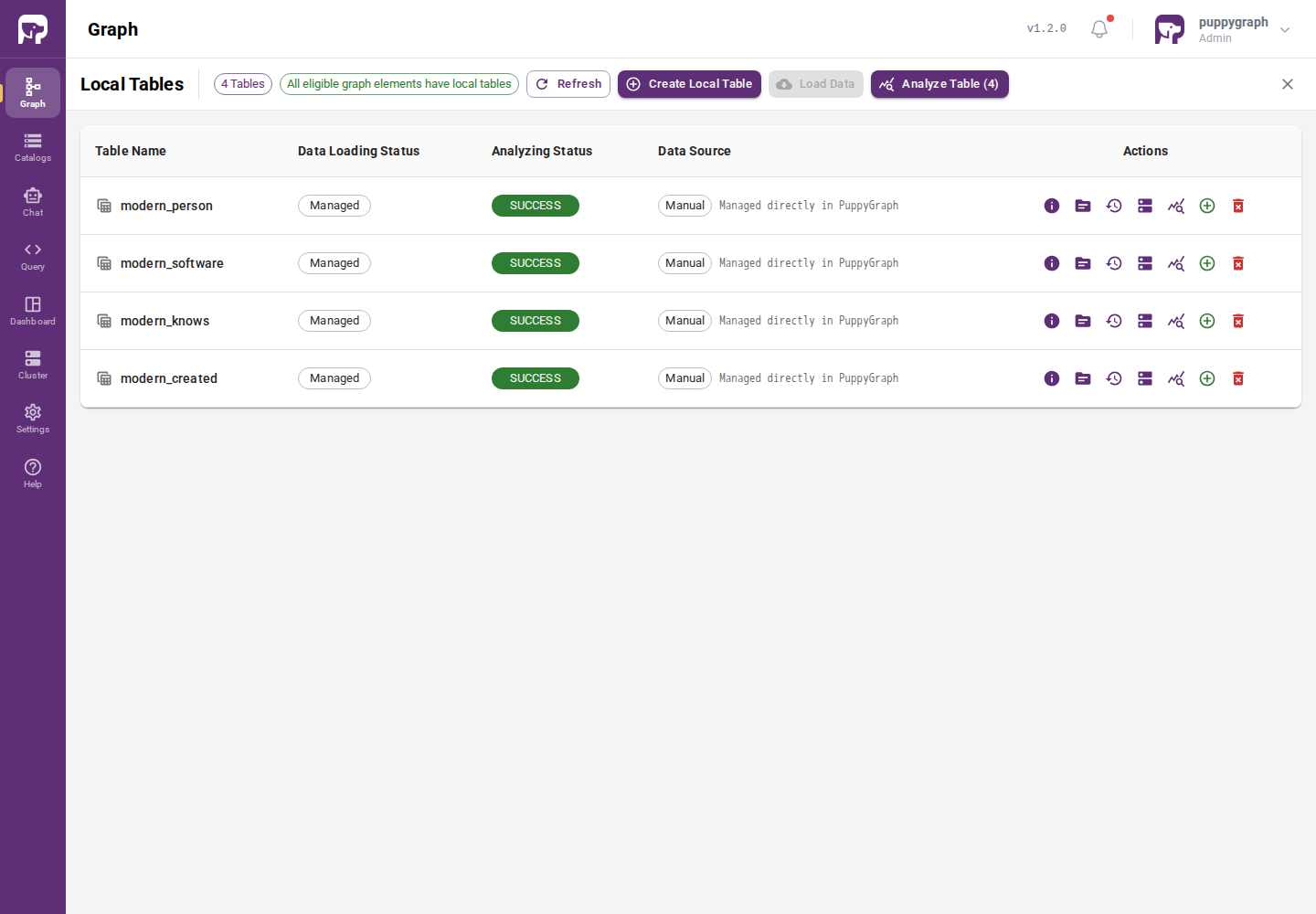The image size is (1316, 914).
Task: Show info for modern_created table
Action: click(x=1052, y=378)
